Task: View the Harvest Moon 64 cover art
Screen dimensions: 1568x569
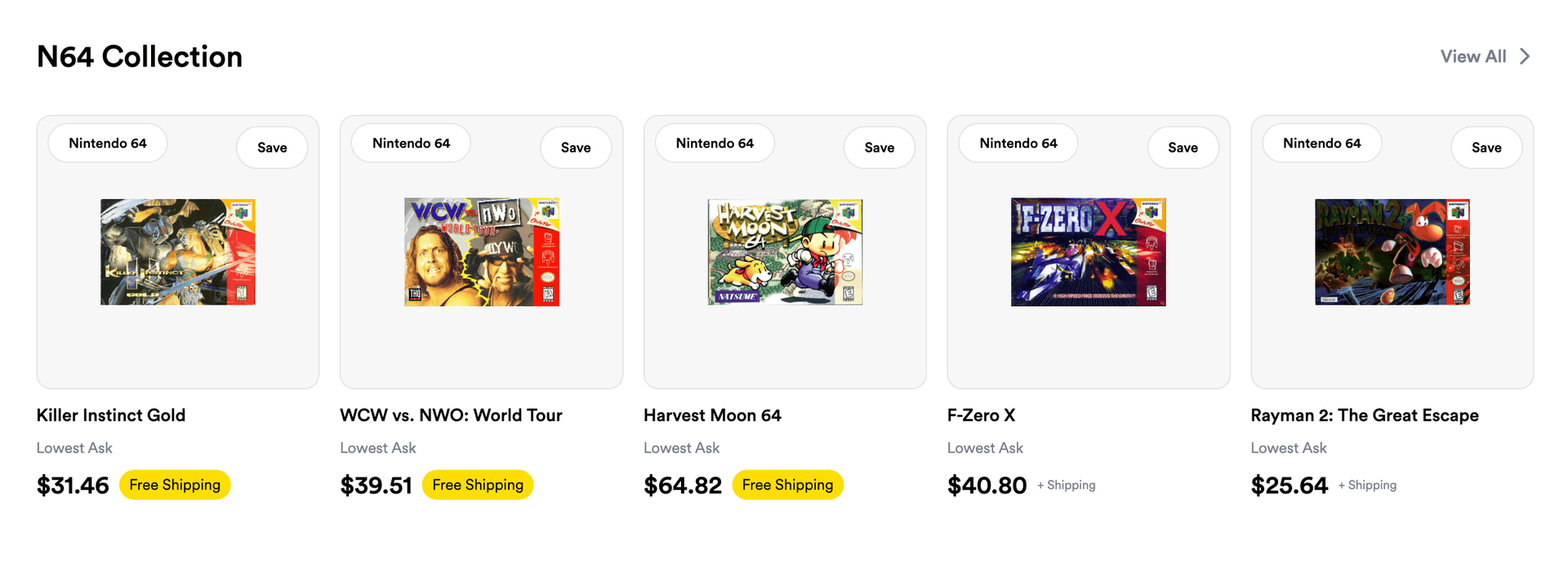Action: 785,252
